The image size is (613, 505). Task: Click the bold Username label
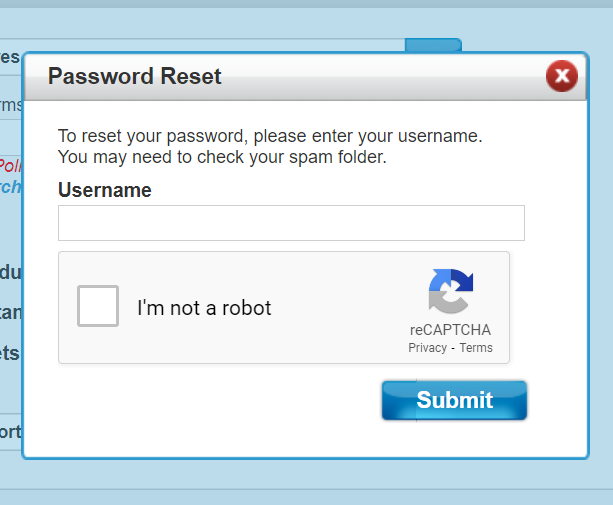point(105,190)
